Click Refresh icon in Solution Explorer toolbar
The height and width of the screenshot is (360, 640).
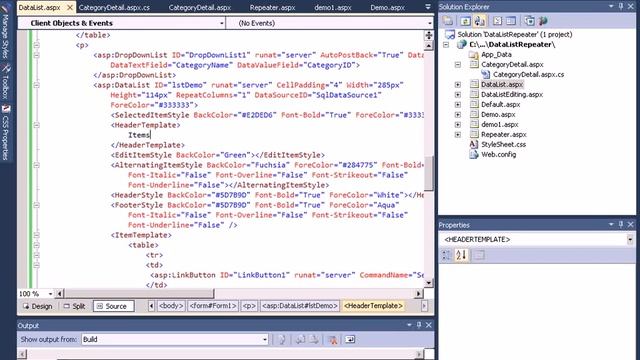pyautogui.click(x=465, y=21)
